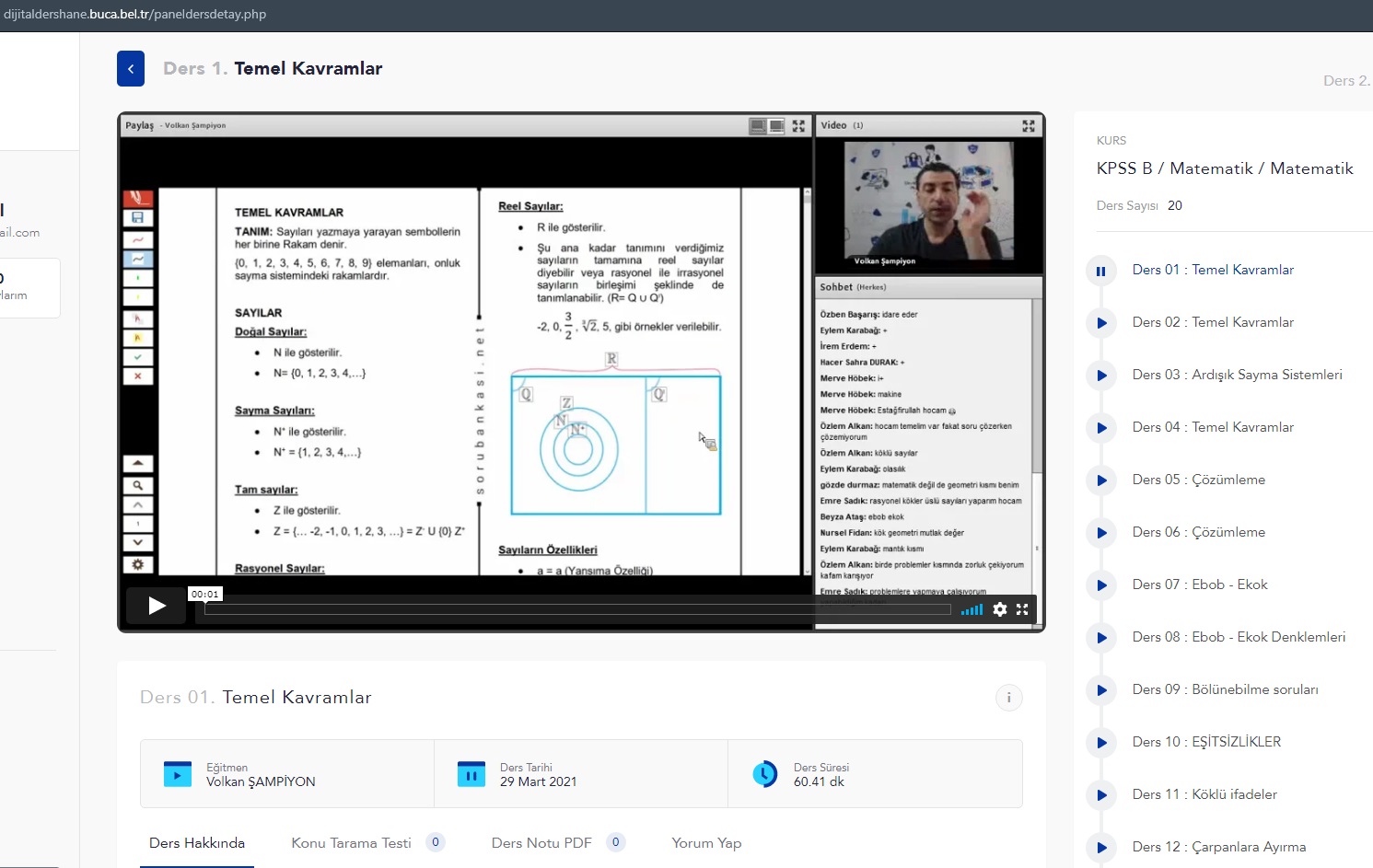Screen dimensions: 1373x868
Task: Play Ders 02 via its play icon
Action: (x=1100, y=323)
